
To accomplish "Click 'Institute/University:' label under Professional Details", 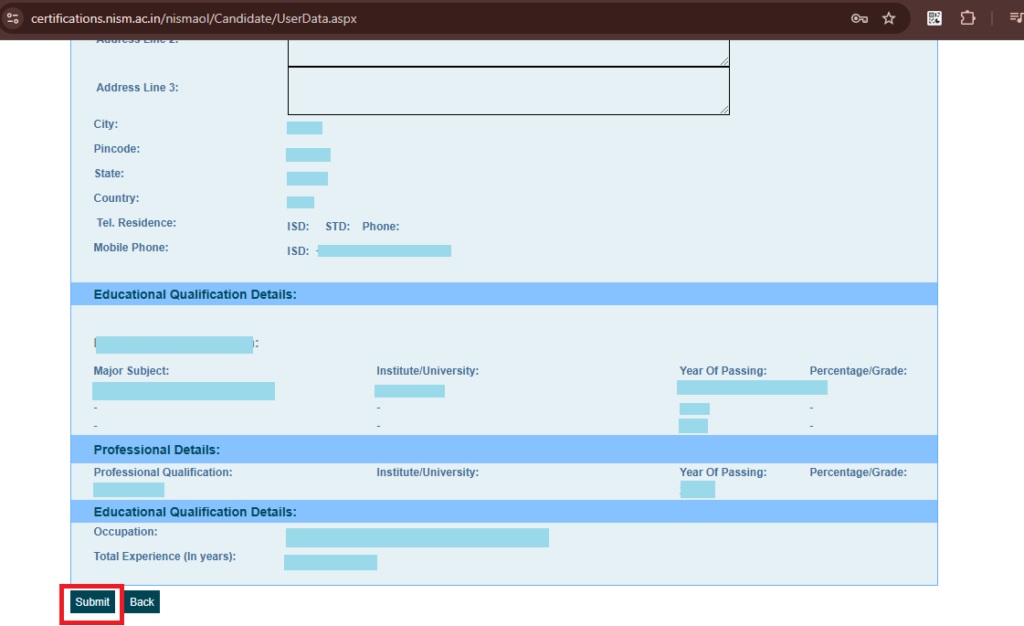I will 428,472.
